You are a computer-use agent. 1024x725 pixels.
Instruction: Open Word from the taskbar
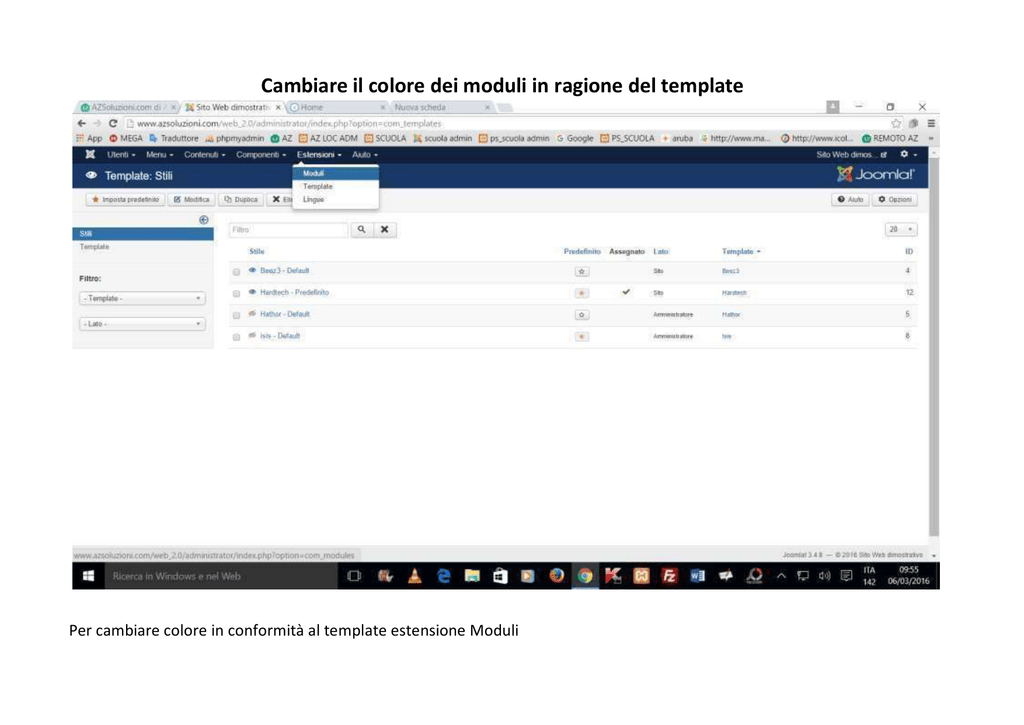(697, 576)
